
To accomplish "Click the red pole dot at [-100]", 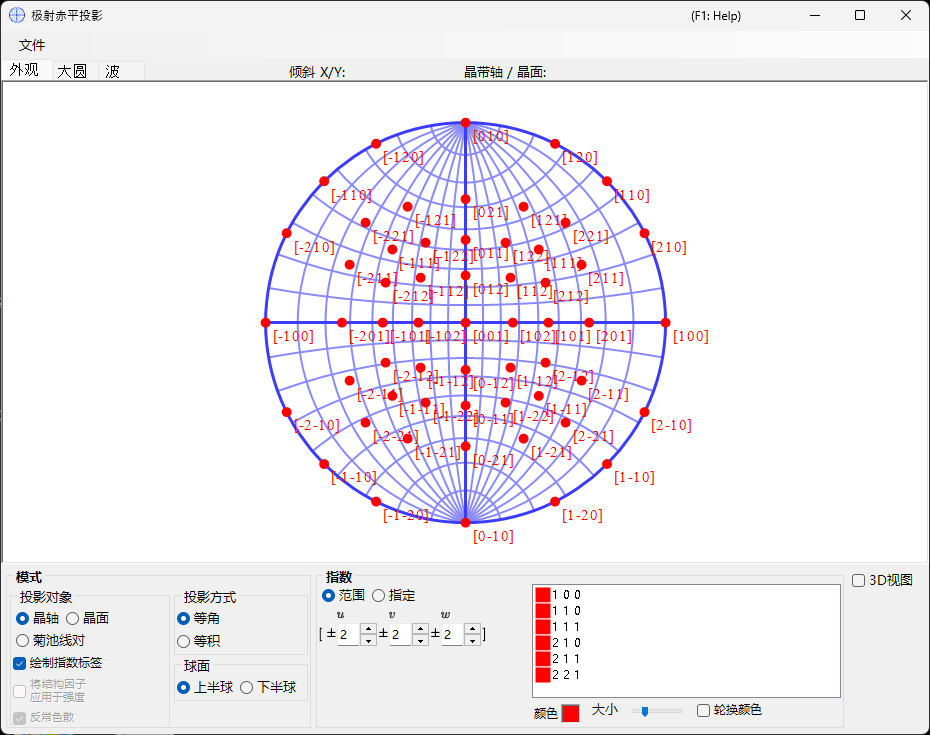I will [266, 323].
